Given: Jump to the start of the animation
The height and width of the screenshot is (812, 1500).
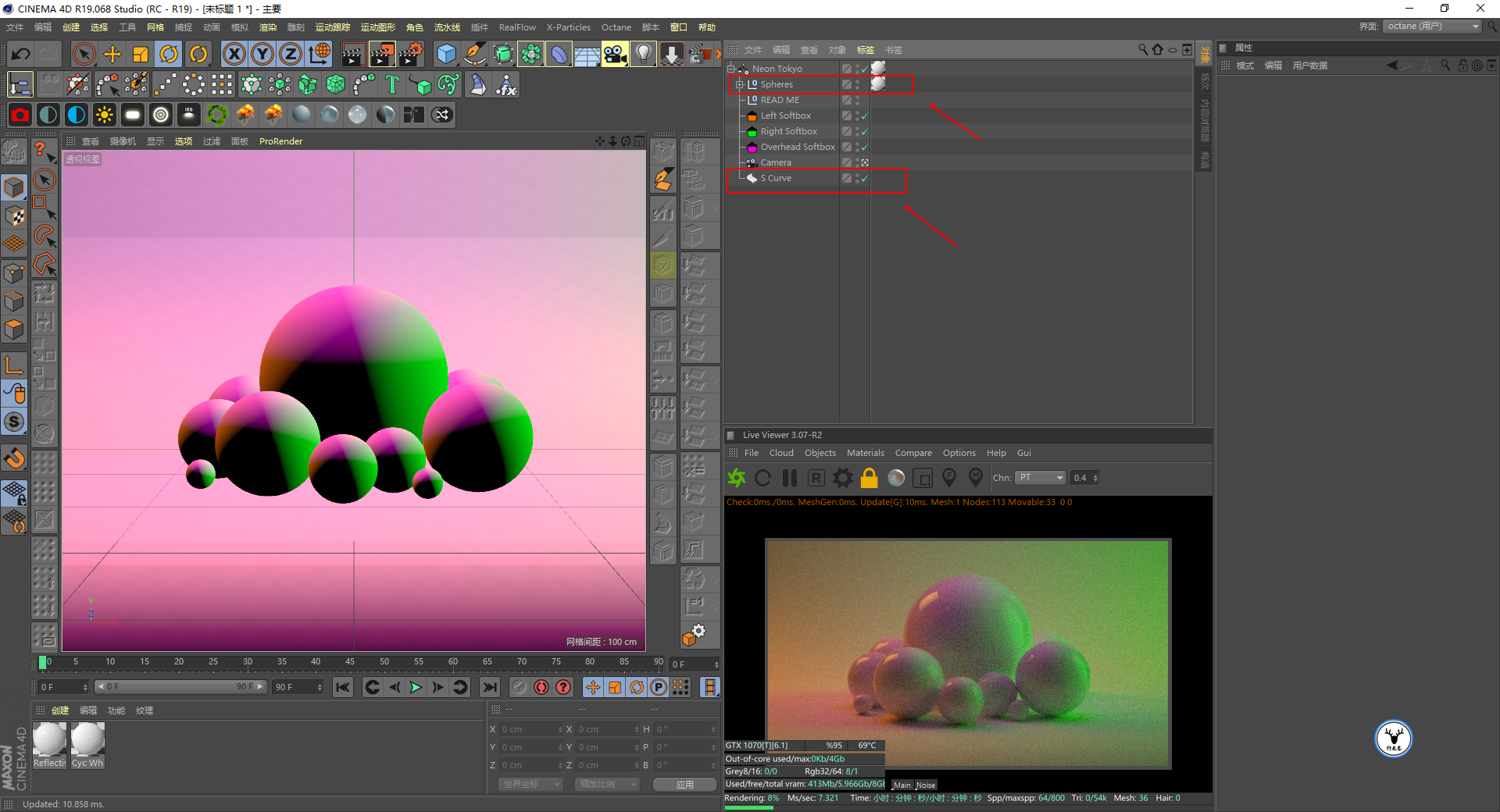Looking at the screenshot, I should [342, 687].
